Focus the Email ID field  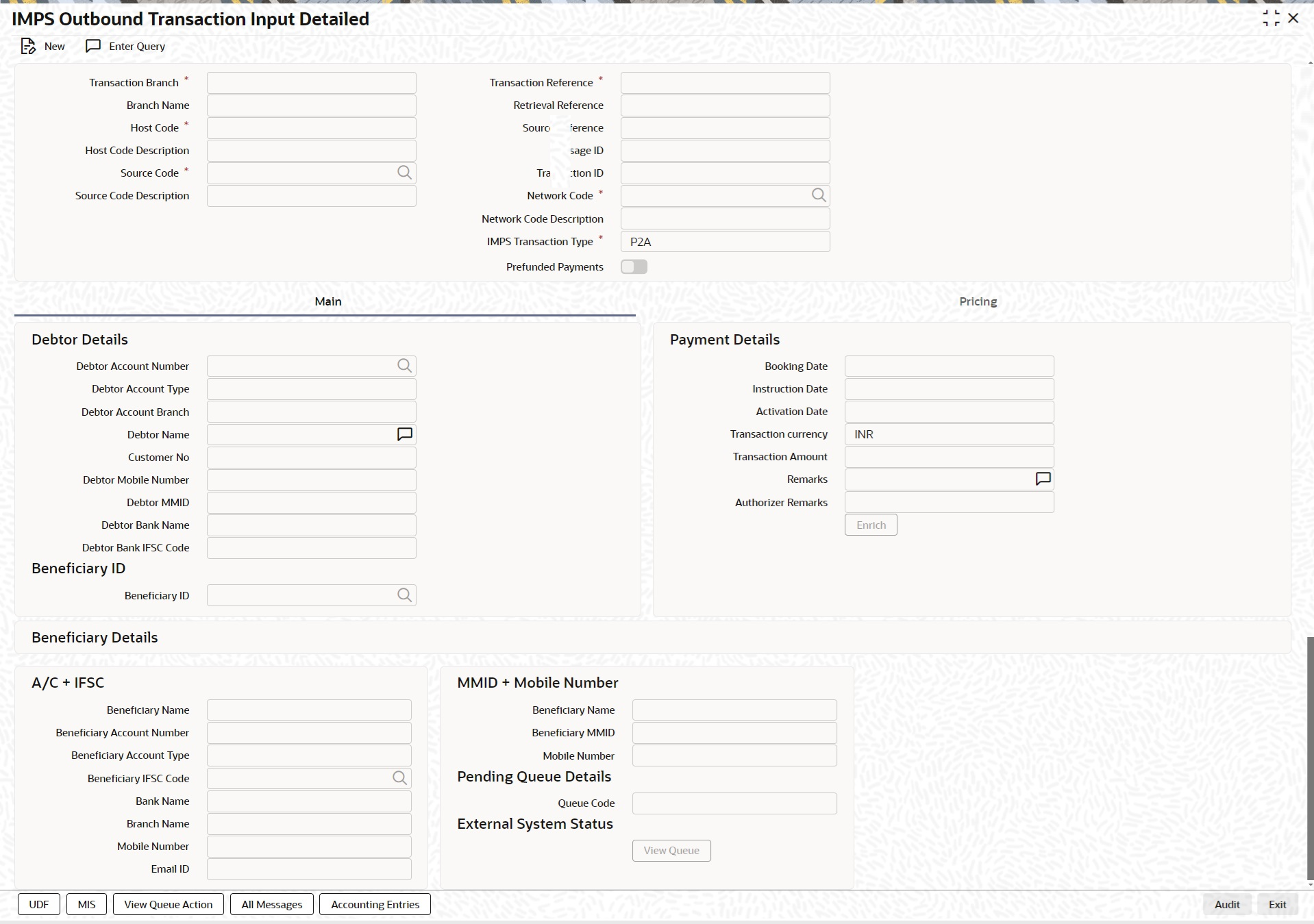[x=309, y=869]
